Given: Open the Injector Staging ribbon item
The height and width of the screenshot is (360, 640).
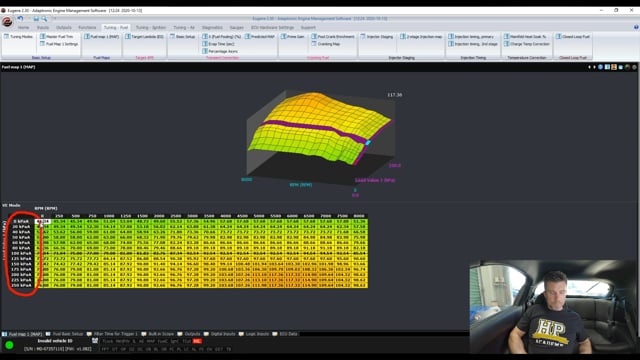Looking at the screenshot, I should tap(377, 37).
